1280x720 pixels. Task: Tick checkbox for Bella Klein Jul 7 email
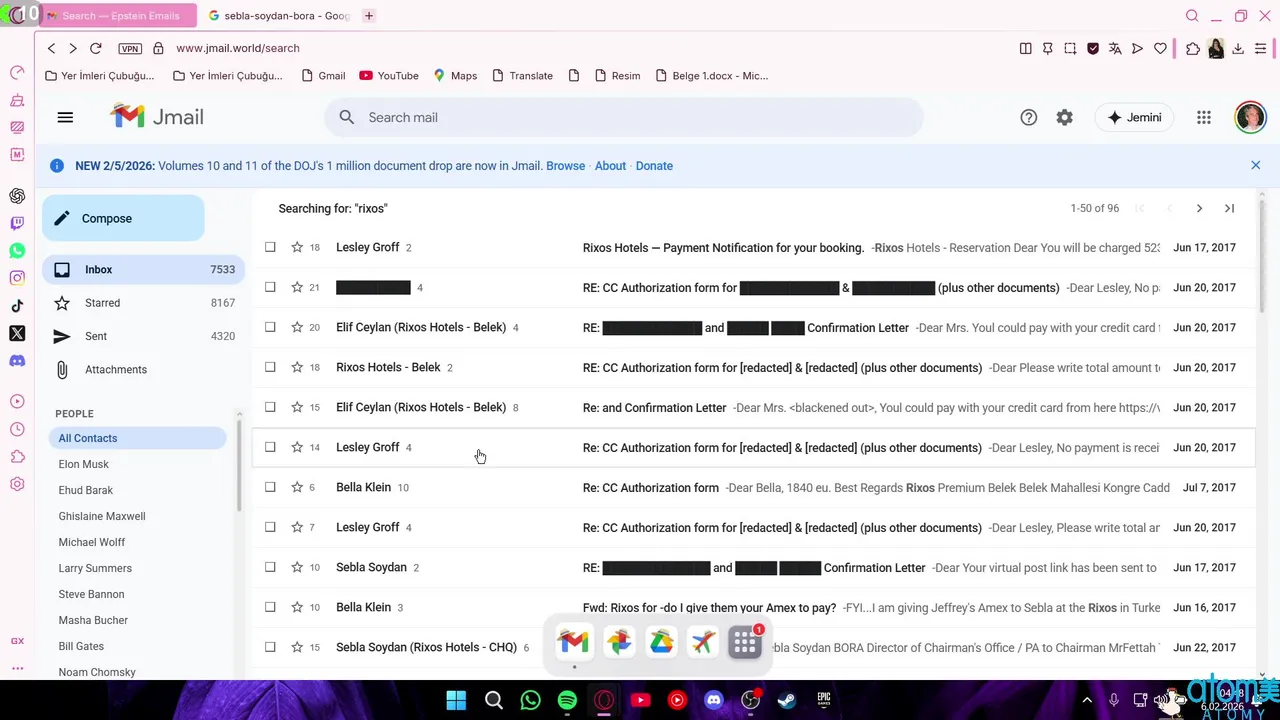pos(270,487)
